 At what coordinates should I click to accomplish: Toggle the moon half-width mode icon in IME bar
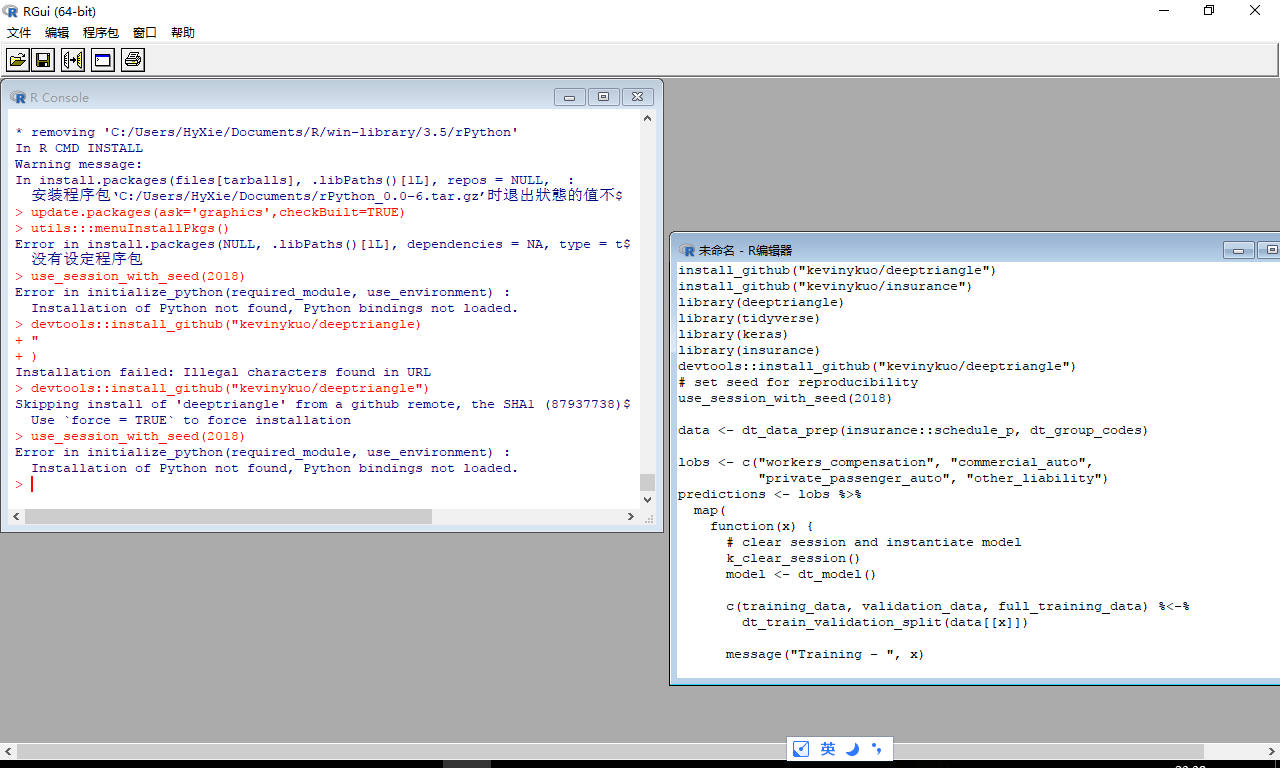click(x=853, y=749)
